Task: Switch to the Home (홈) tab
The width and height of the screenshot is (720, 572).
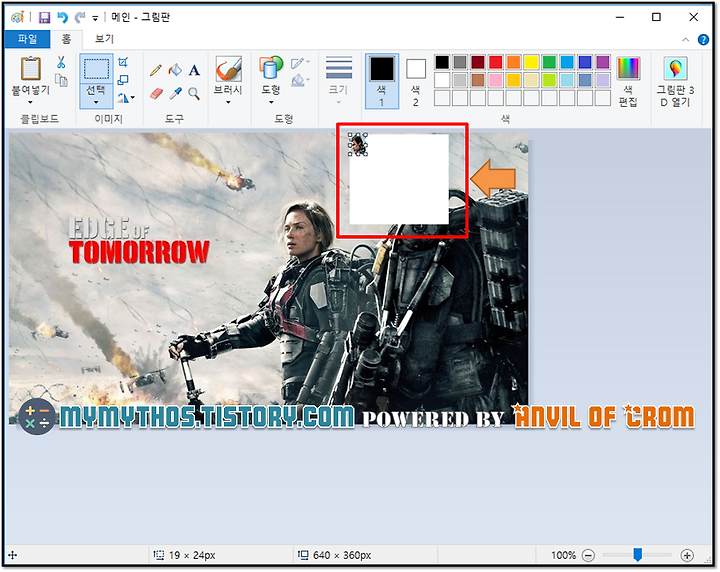Action: point(67,39)
